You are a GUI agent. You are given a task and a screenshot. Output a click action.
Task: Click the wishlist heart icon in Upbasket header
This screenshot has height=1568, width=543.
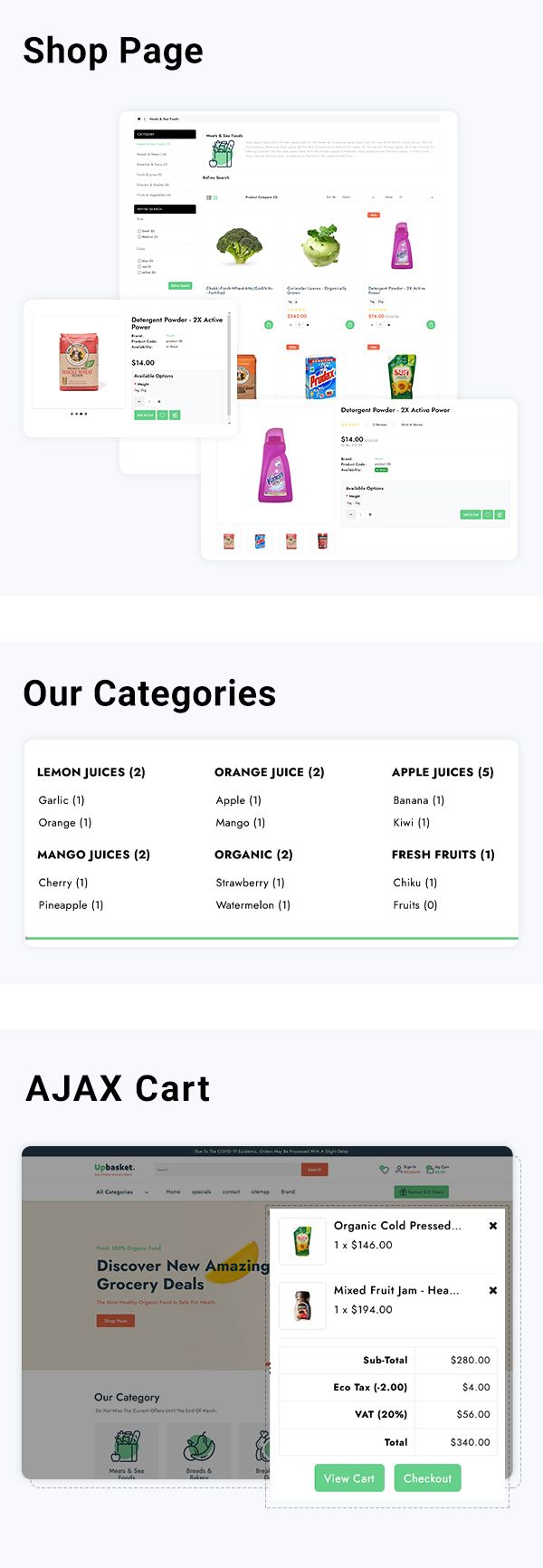pos(384,1169)
